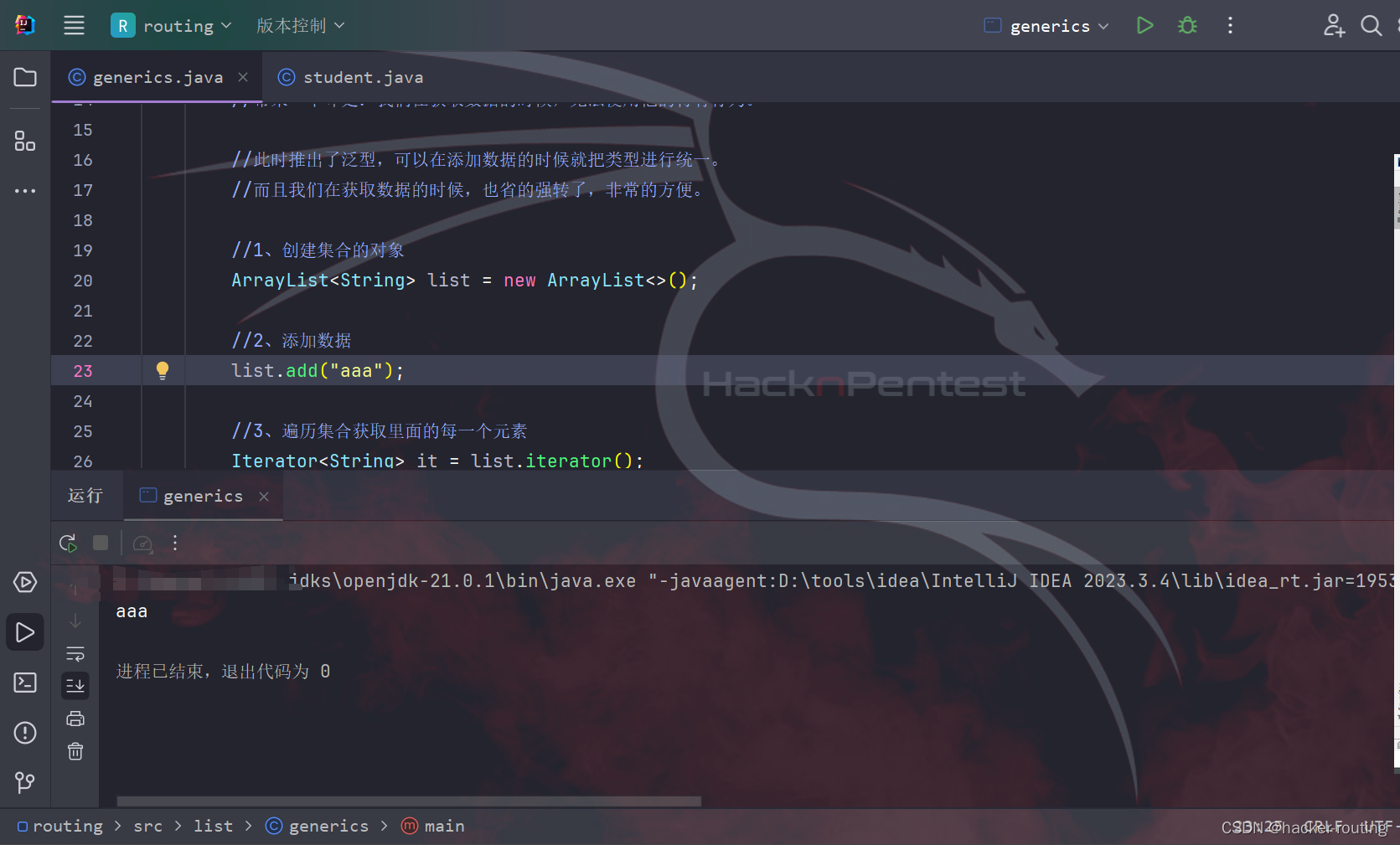Open the Git version control tool window
1400x845 pixels.
point(25,783)
